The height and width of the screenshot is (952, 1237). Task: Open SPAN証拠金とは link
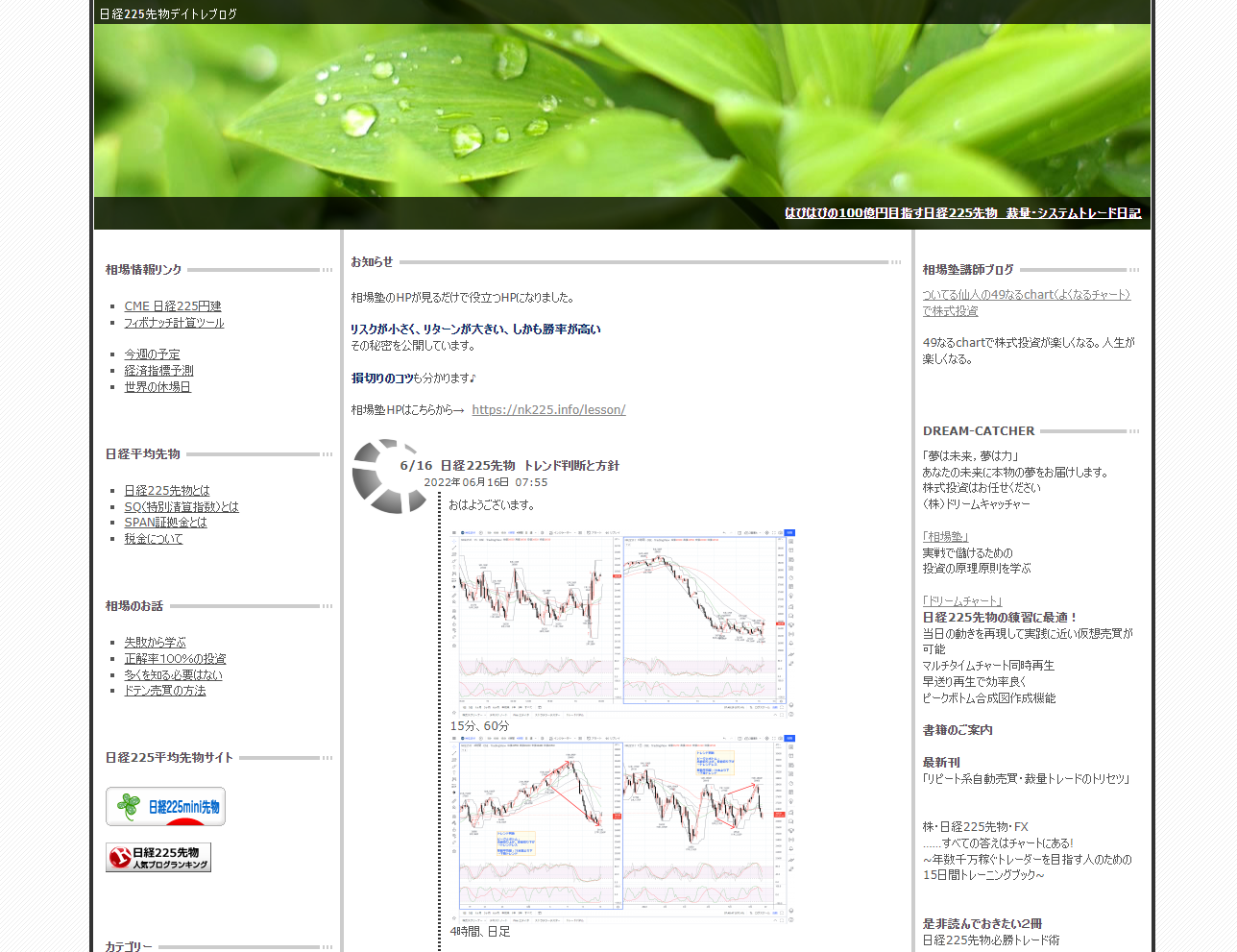[x=165, y=523]
